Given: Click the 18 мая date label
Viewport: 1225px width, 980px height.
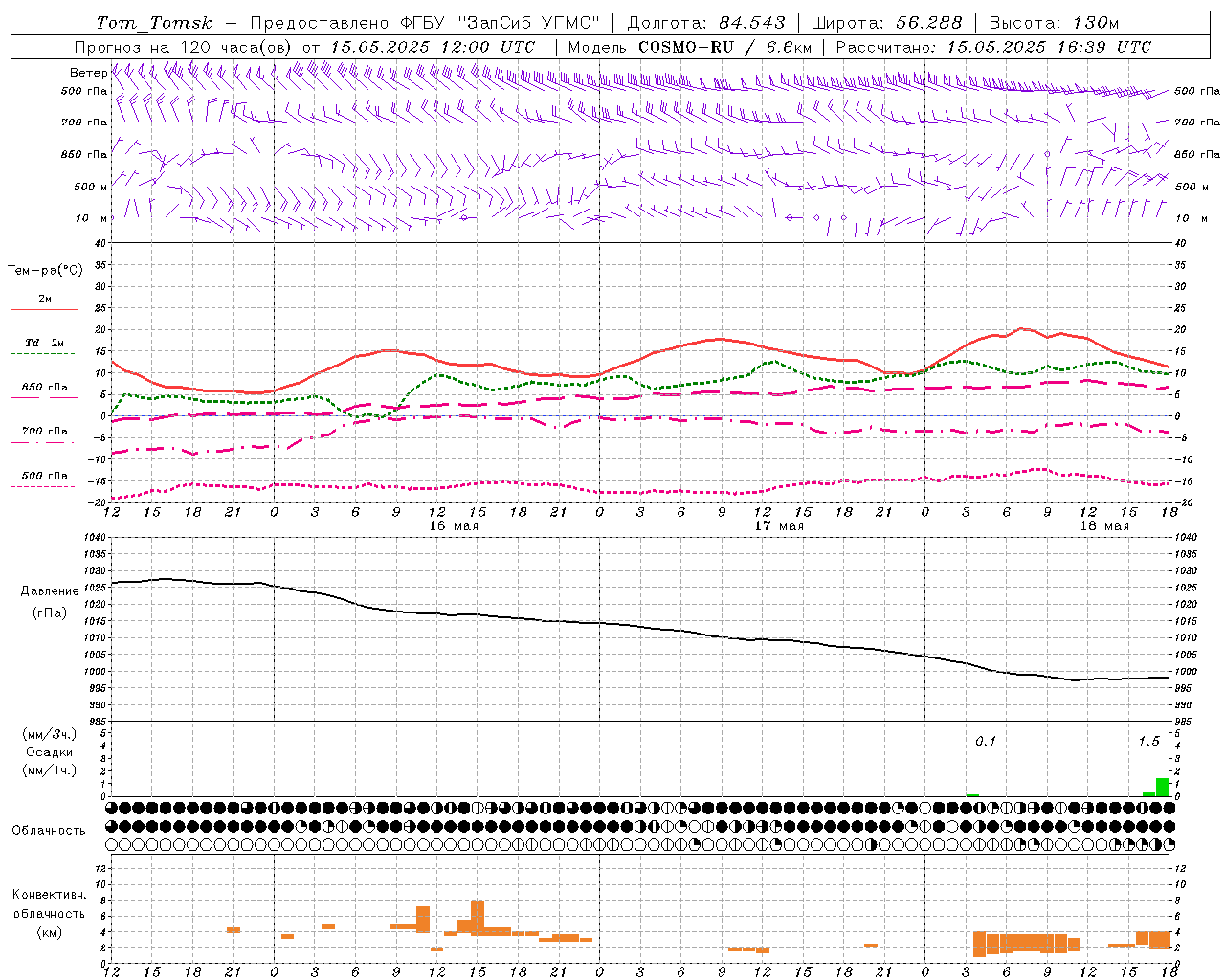Looking at the screenshot, I should (x=1104, y=526).
